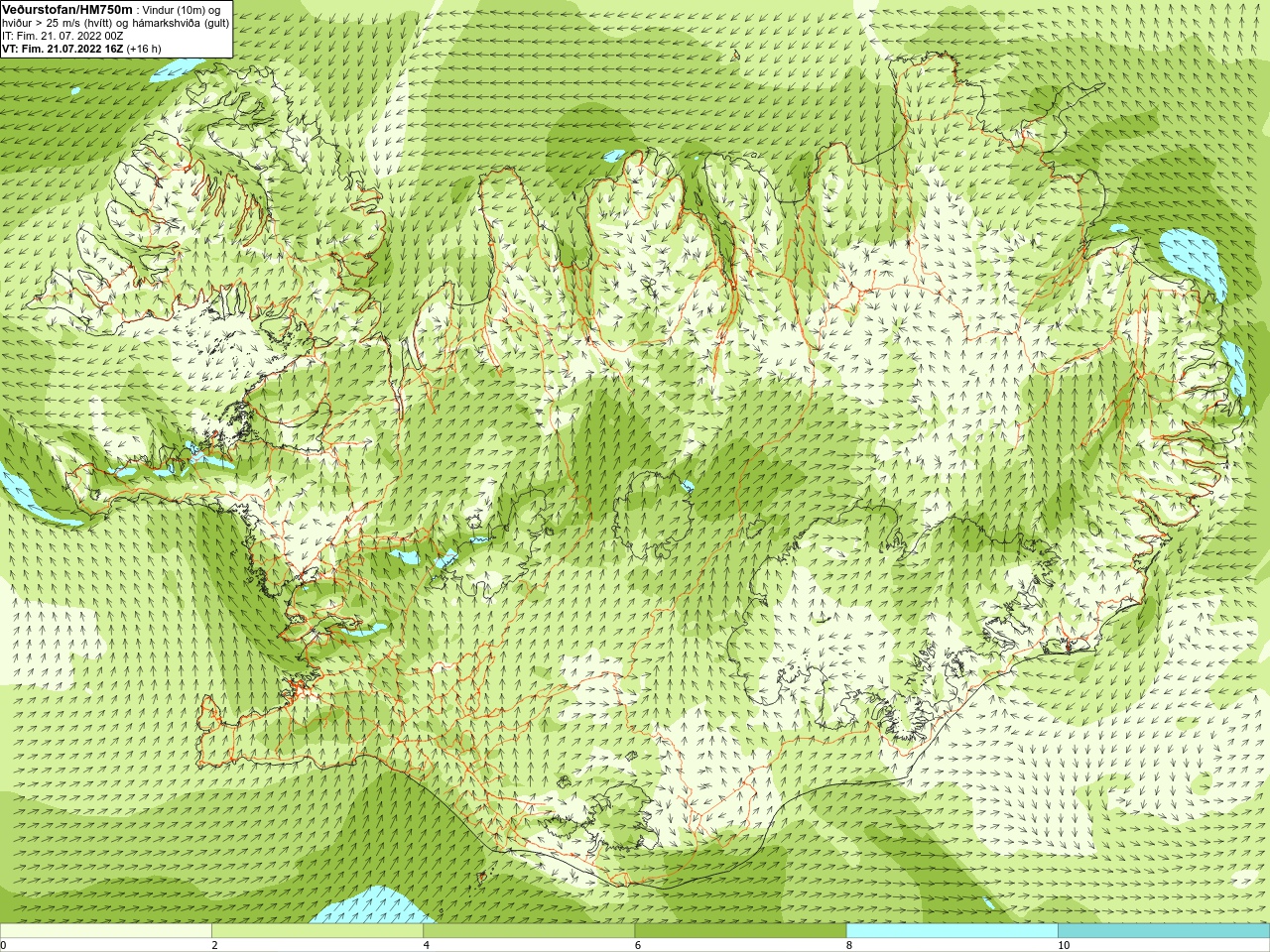The height and width of the screenshot is (952, 1270).
Task: Click the light green 2–4 m/s scale segment
Action: 317,931
